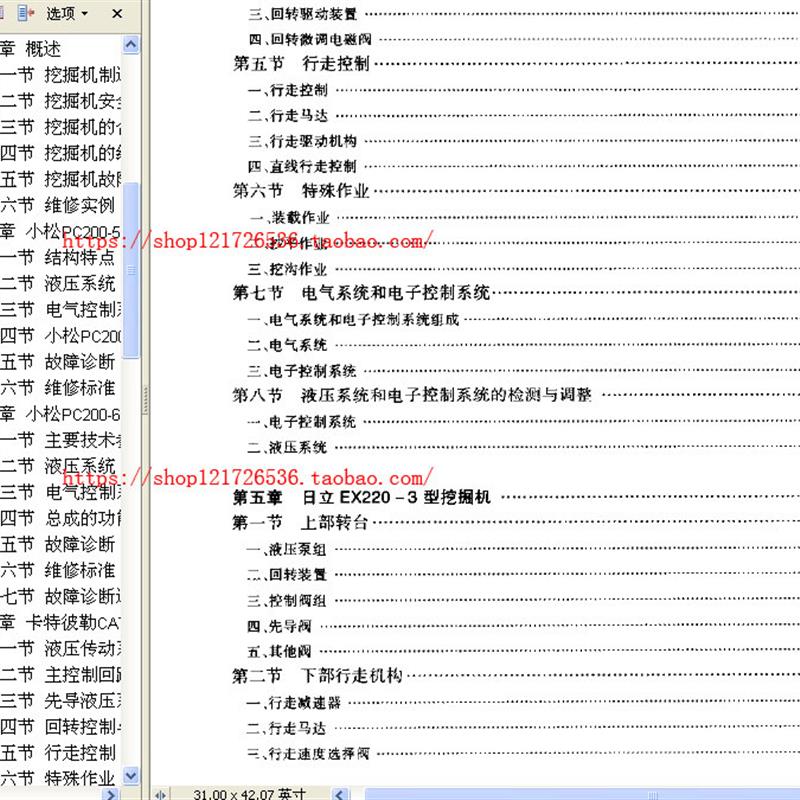The width and height of the screenshot is (800, 800).
Task: Select bookmark 六节 维修实例
Action: [57, 205]
